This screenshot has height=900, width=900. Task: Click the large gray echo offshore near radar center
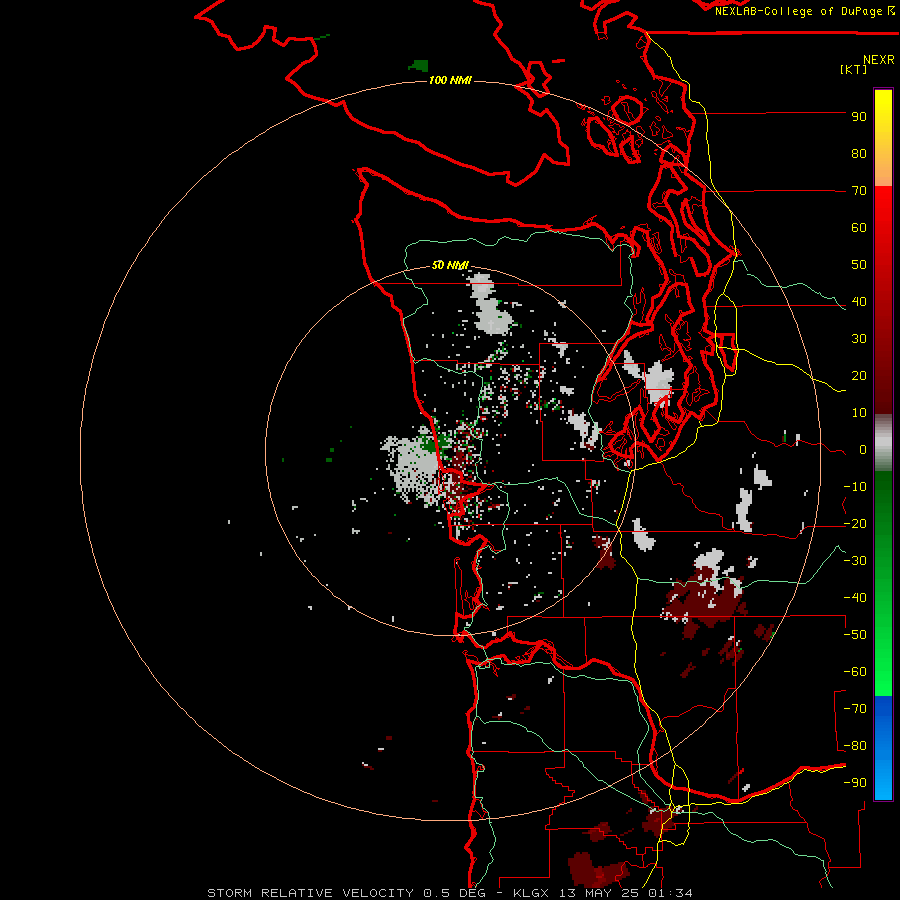[x=412, y=469]
